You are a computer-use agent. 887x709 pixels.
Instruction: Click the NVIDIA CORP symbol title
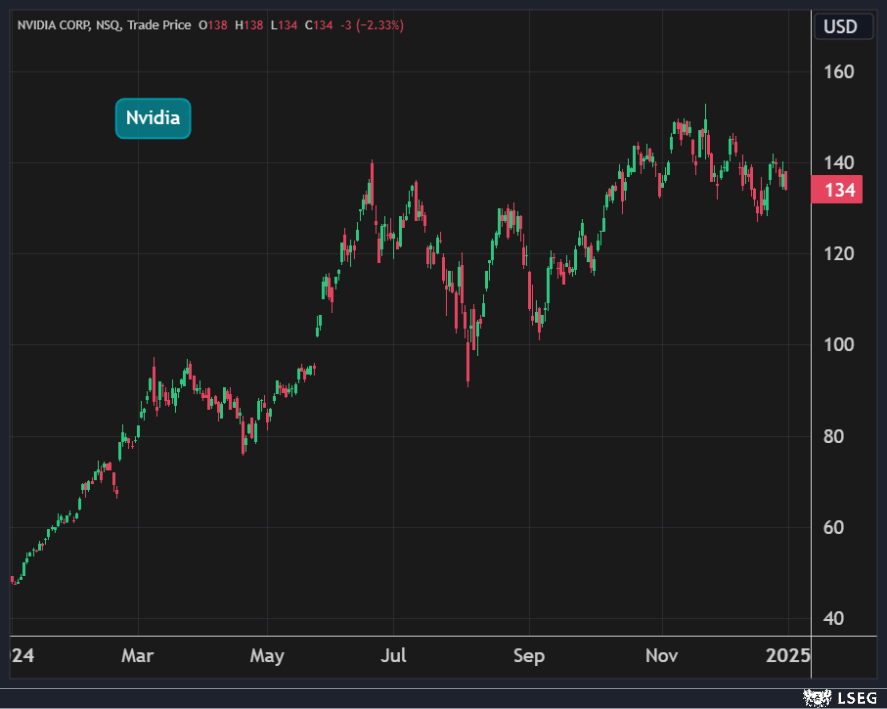tap(51, 26)
